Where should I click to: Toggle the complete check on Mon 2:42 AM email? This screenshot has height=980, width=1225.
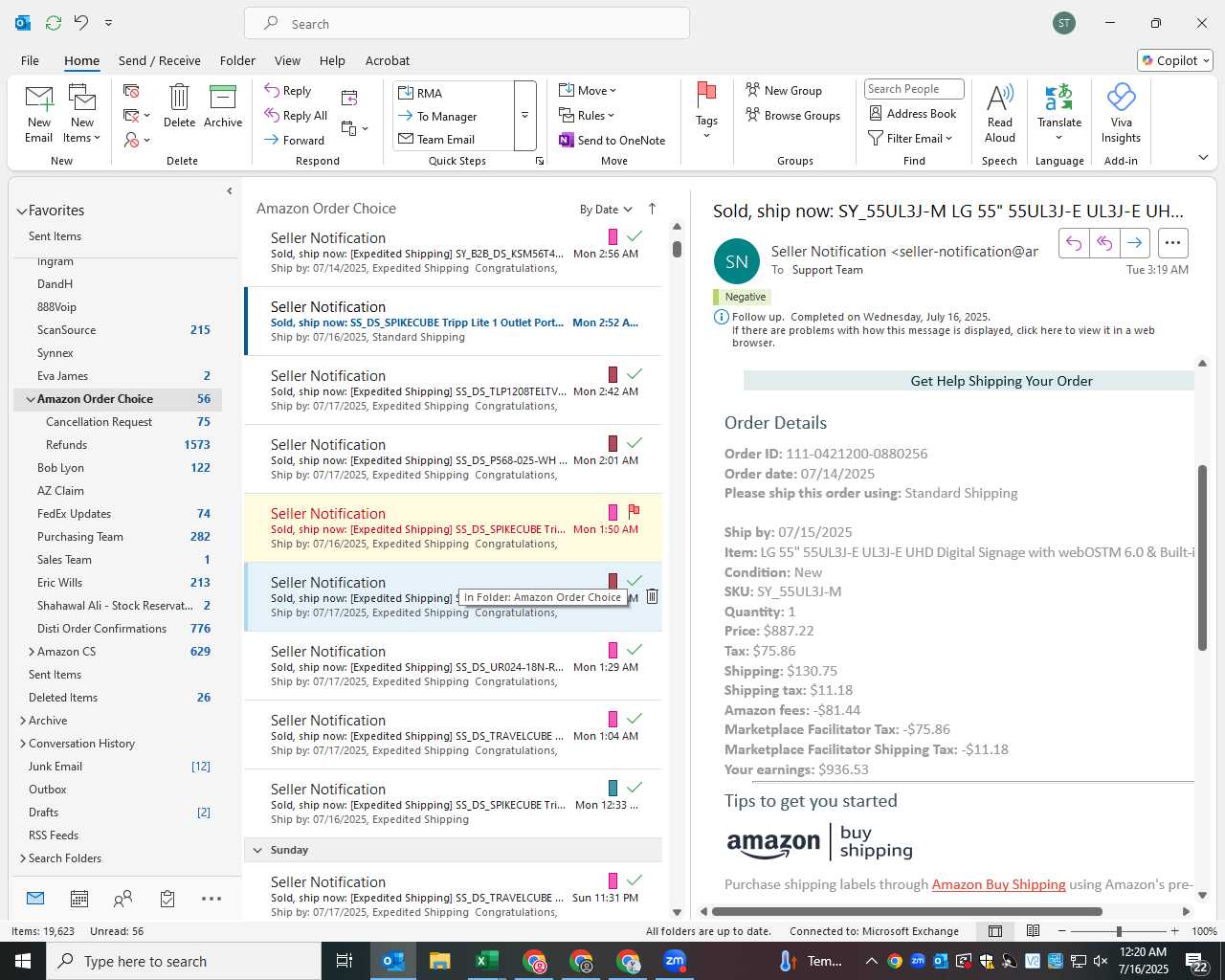point(634,373)
